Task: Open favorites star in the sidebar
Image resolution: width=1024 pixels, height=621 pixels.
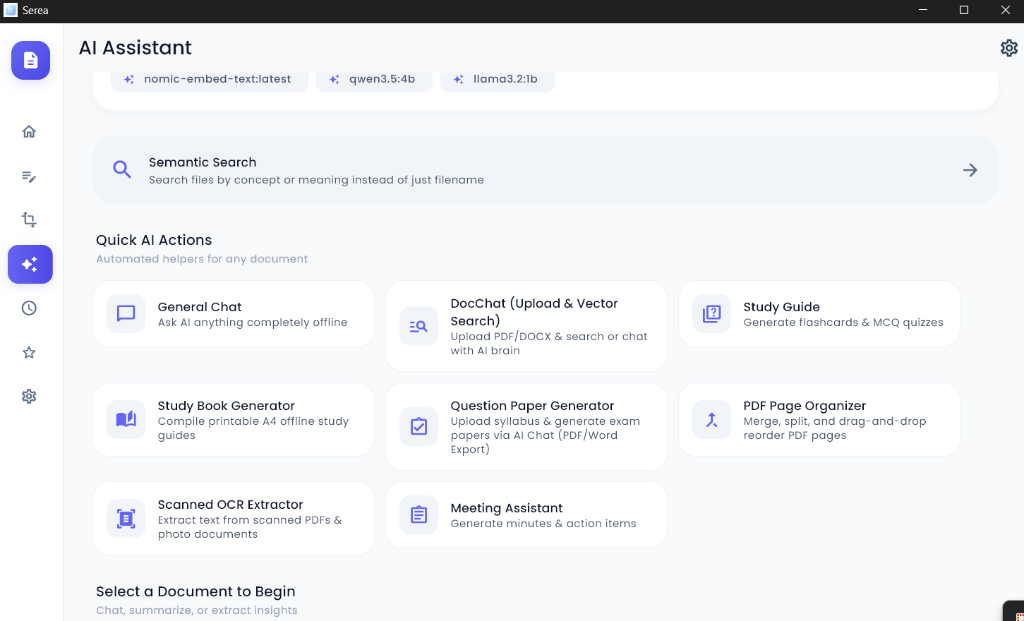Action: click(x=29, y=353)
